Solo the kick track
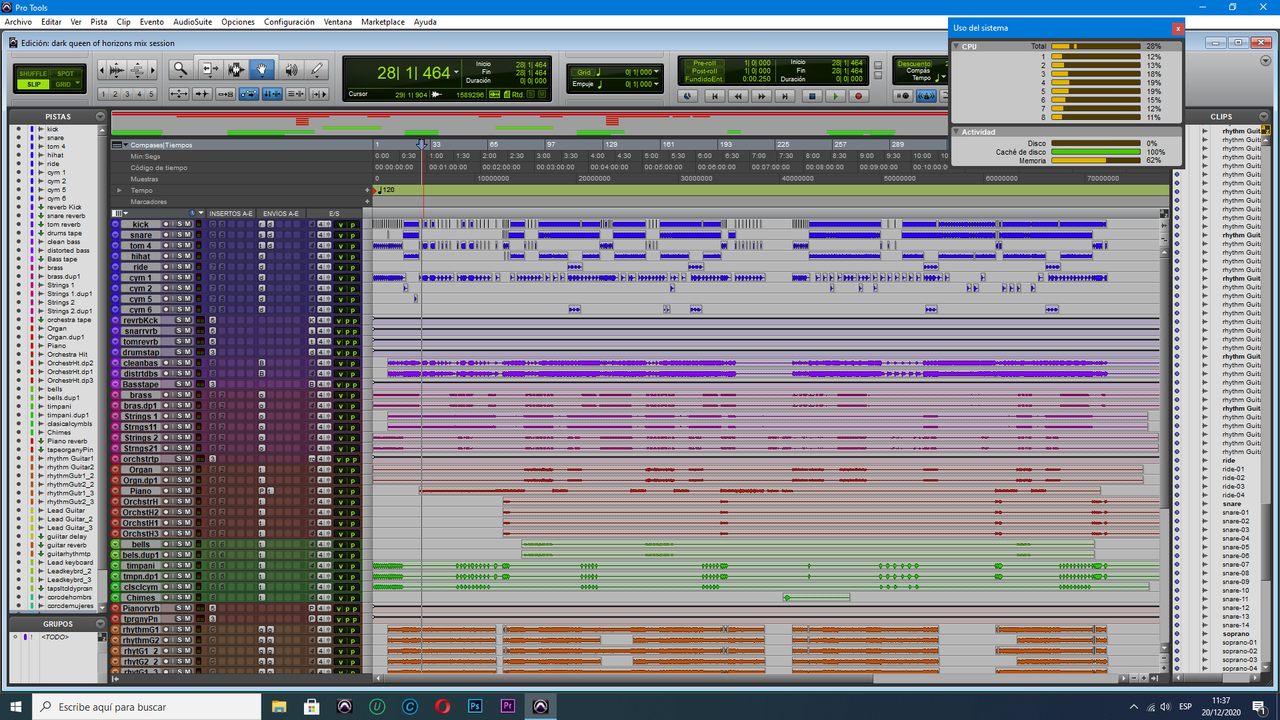This screenshot has height=720, width=1280. pos(180,224)
